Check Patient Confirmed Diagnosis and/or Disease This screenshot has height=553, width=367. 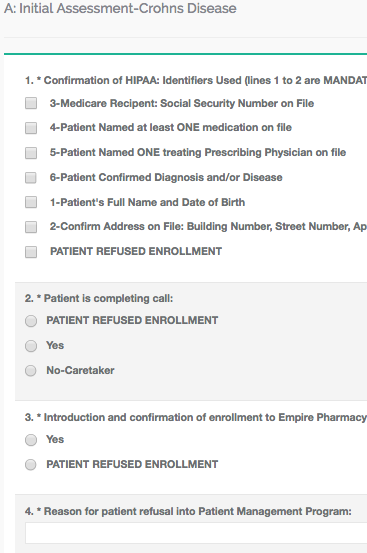tap(31, 177)
